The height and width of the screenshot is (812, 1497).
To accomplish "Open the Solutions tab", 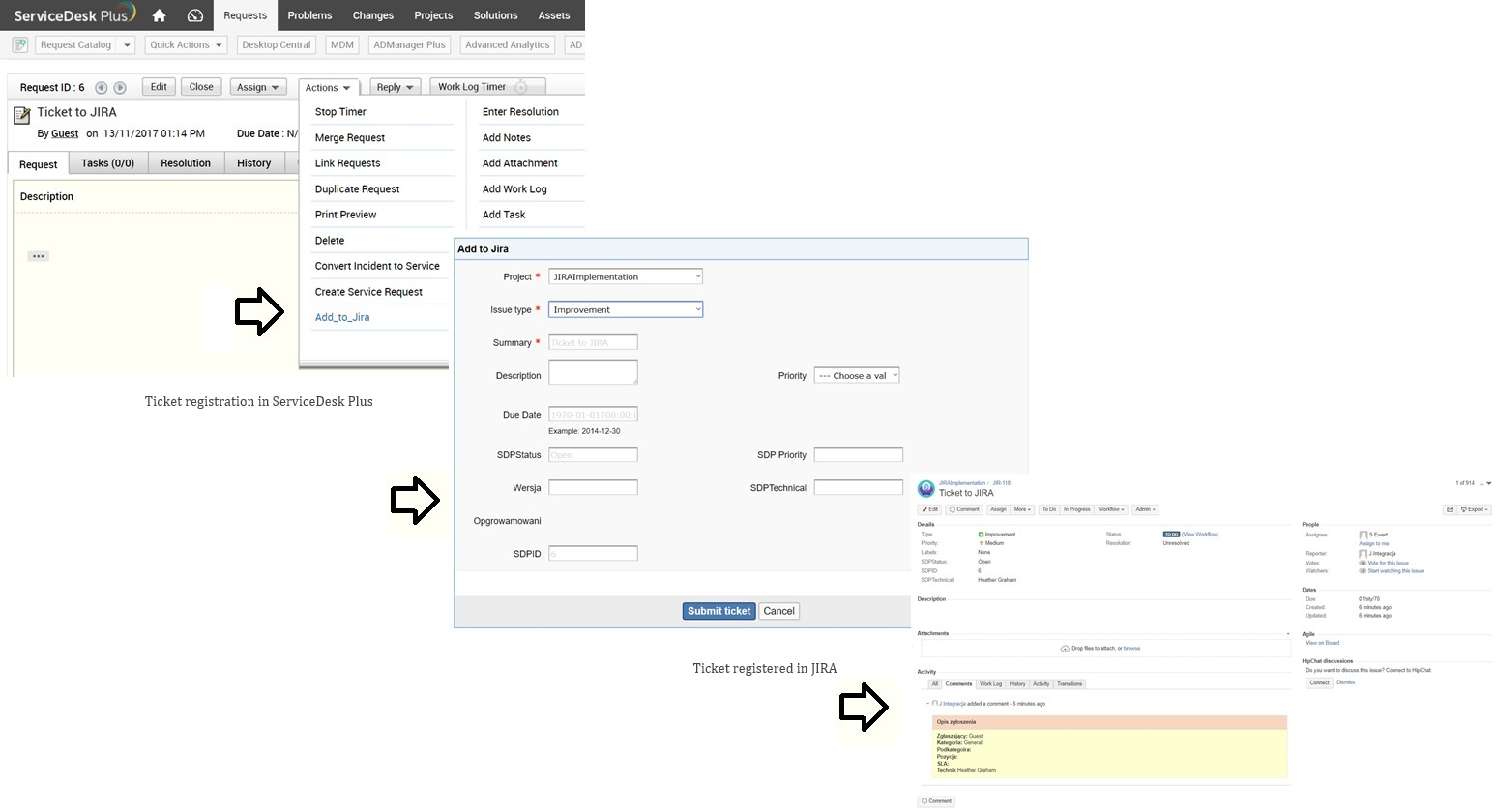I will tap(495, 15).
